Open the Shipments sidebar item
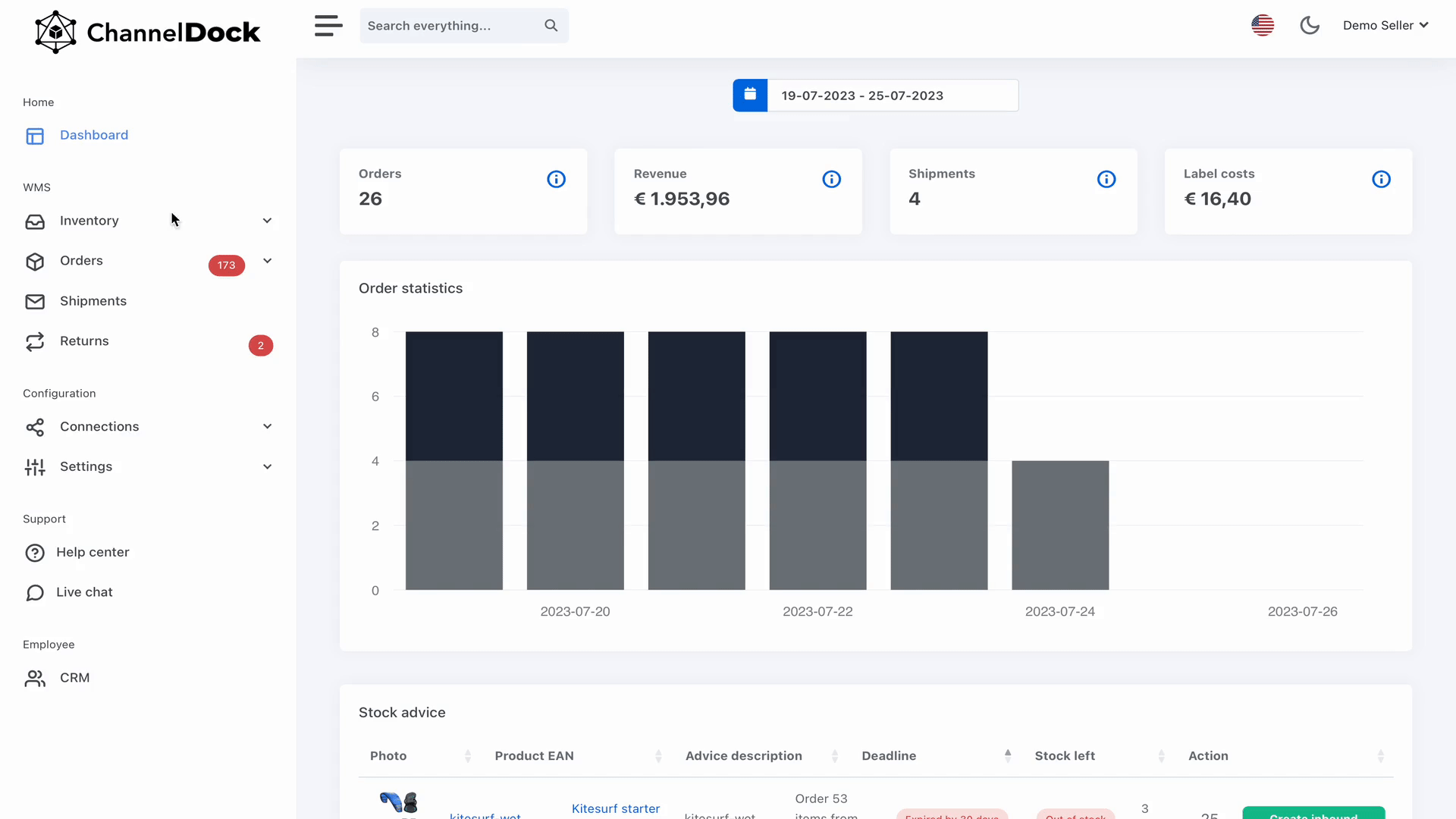This screenshot has width=1456, height=819. 93,301
